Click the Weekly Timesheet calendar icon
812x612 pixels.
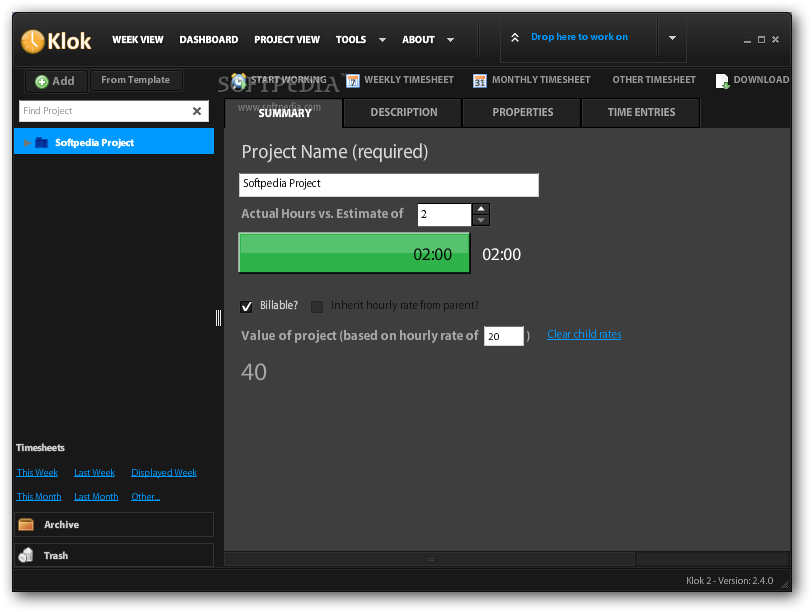(353, 81)
